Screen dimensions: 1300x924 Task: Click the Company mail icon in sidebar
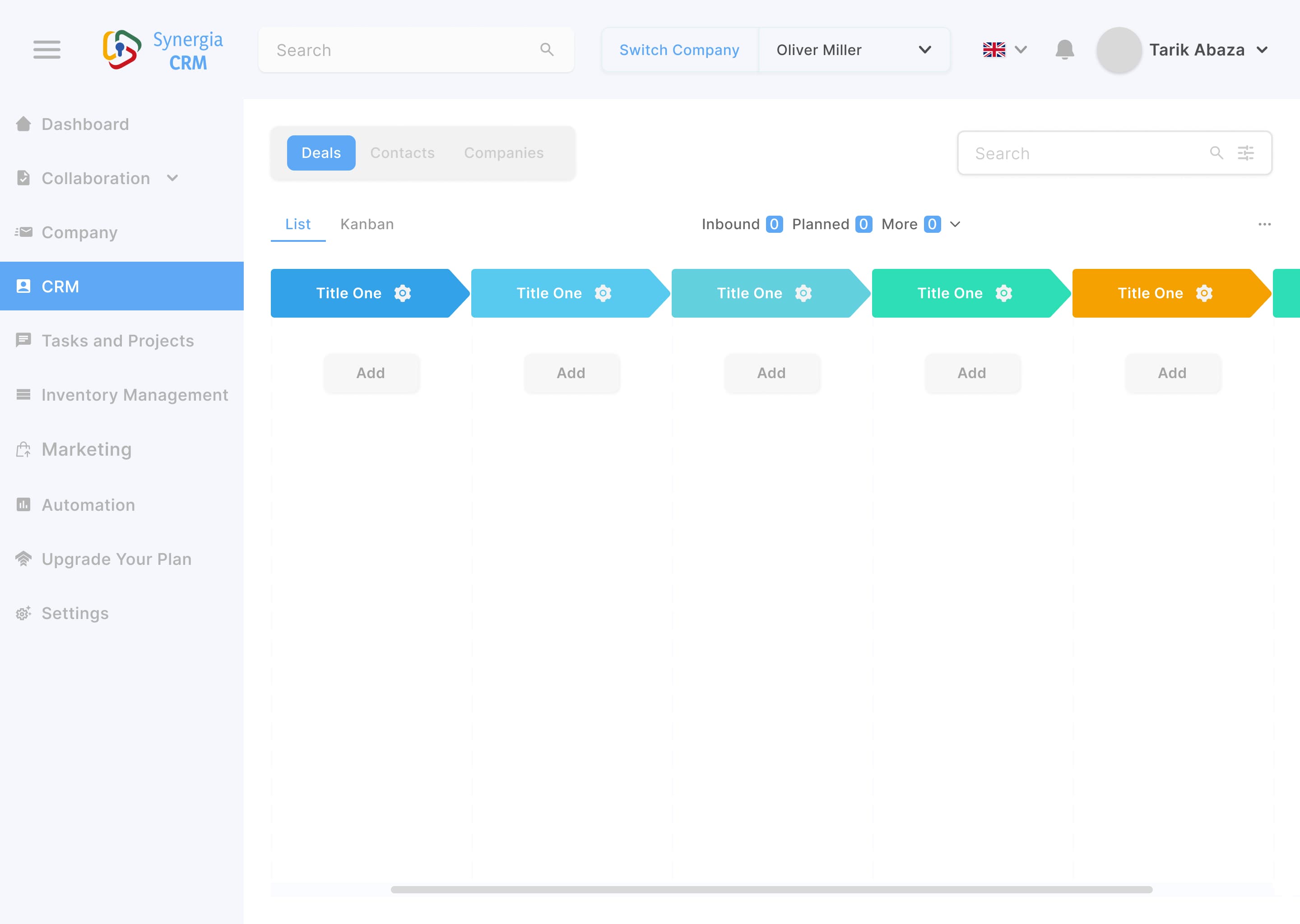coord(23,232)
